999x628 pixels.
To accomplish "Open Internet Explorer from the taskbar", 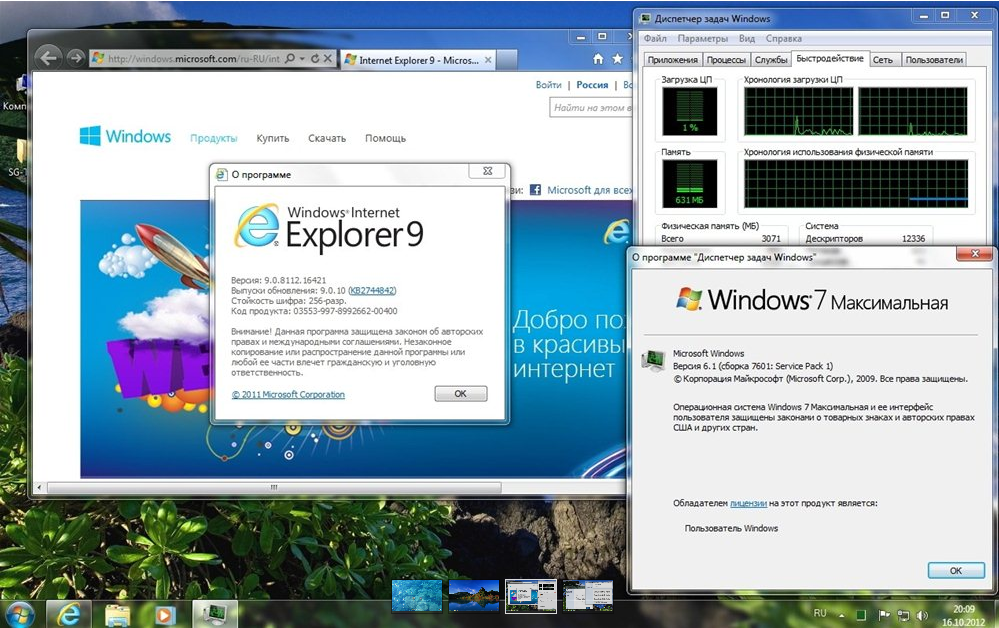I will tap(68, 614).
